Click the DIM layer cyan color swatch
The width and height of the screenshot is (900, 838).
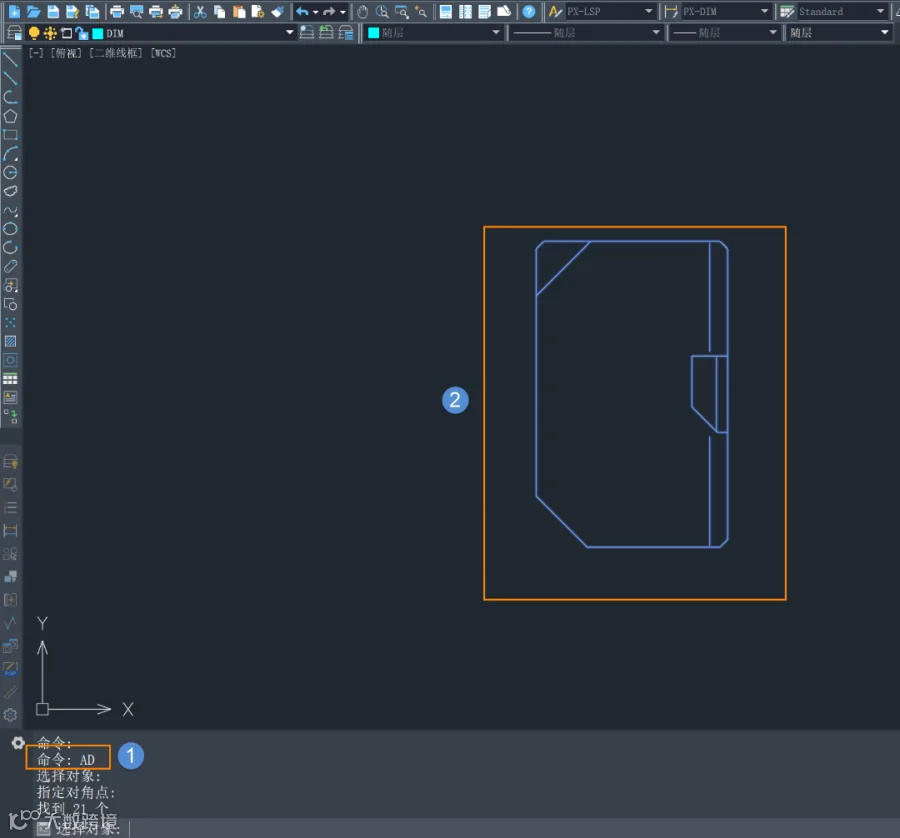tap(98, 33)
